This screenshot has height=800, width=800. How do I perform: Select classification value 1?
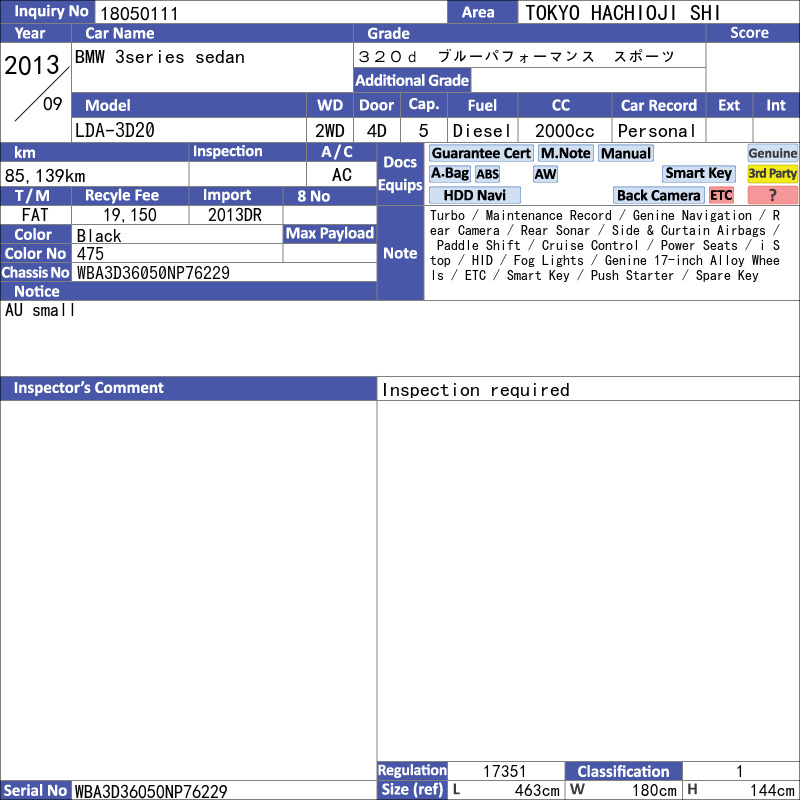coord(739,770)
